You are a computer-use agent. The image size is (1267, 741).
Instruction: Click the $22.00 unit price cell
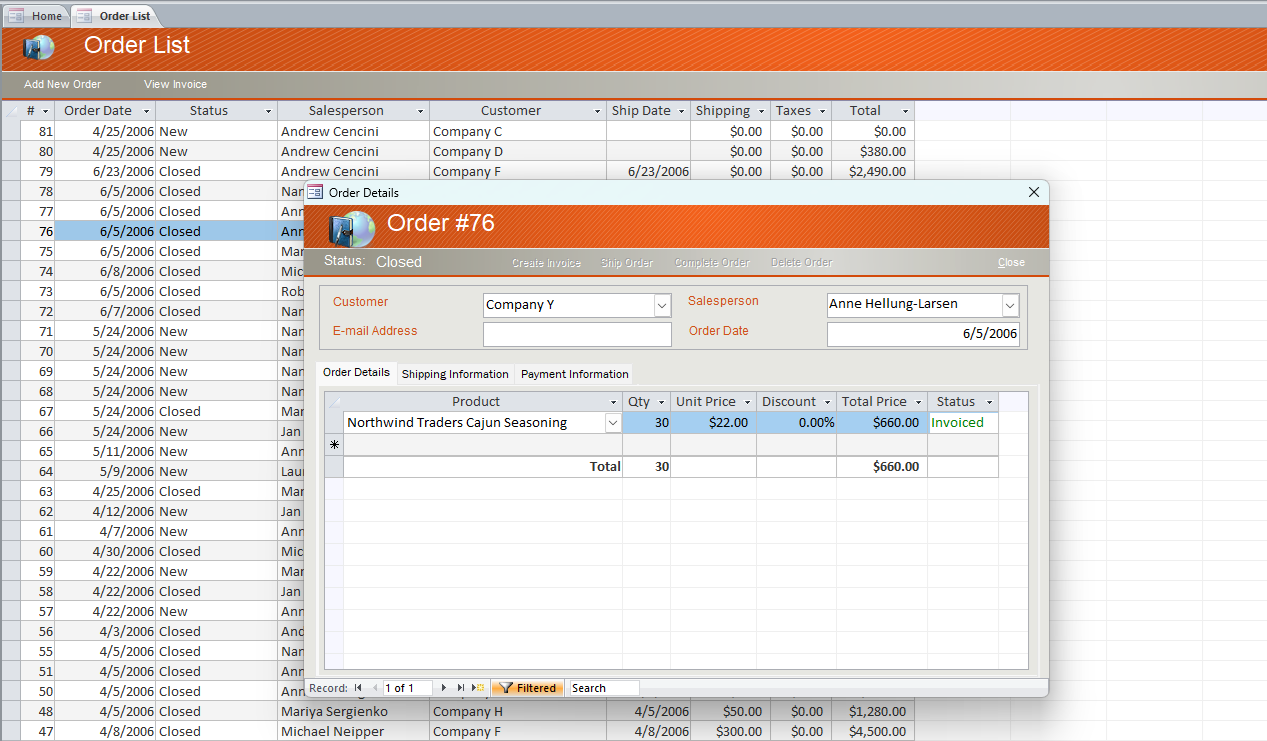point(713,423)
